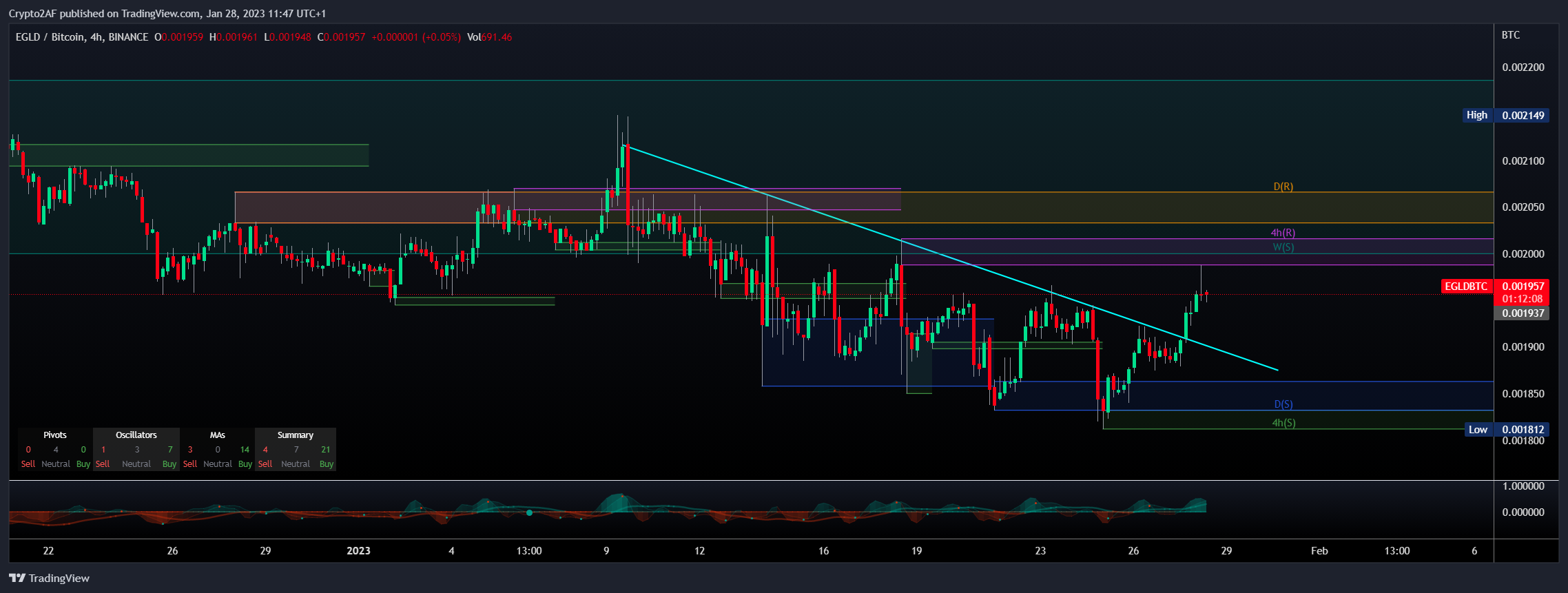Click the close value C0.001957 in legend

pos(341,37)
